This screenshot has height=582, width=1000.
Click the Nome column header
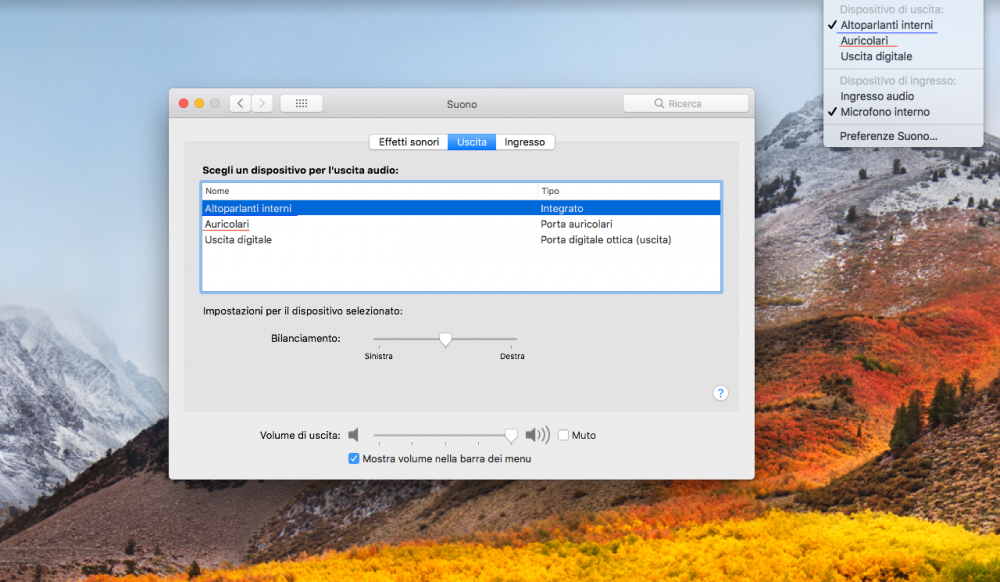click(x=370, y=191)
